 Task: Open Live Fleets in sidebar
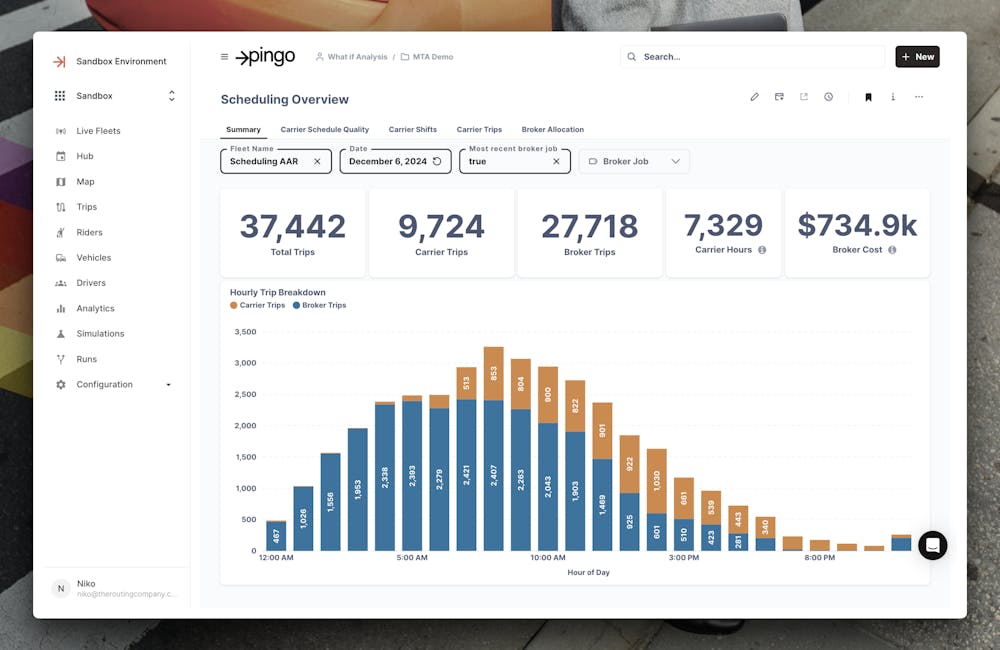[x=98, y=131]
